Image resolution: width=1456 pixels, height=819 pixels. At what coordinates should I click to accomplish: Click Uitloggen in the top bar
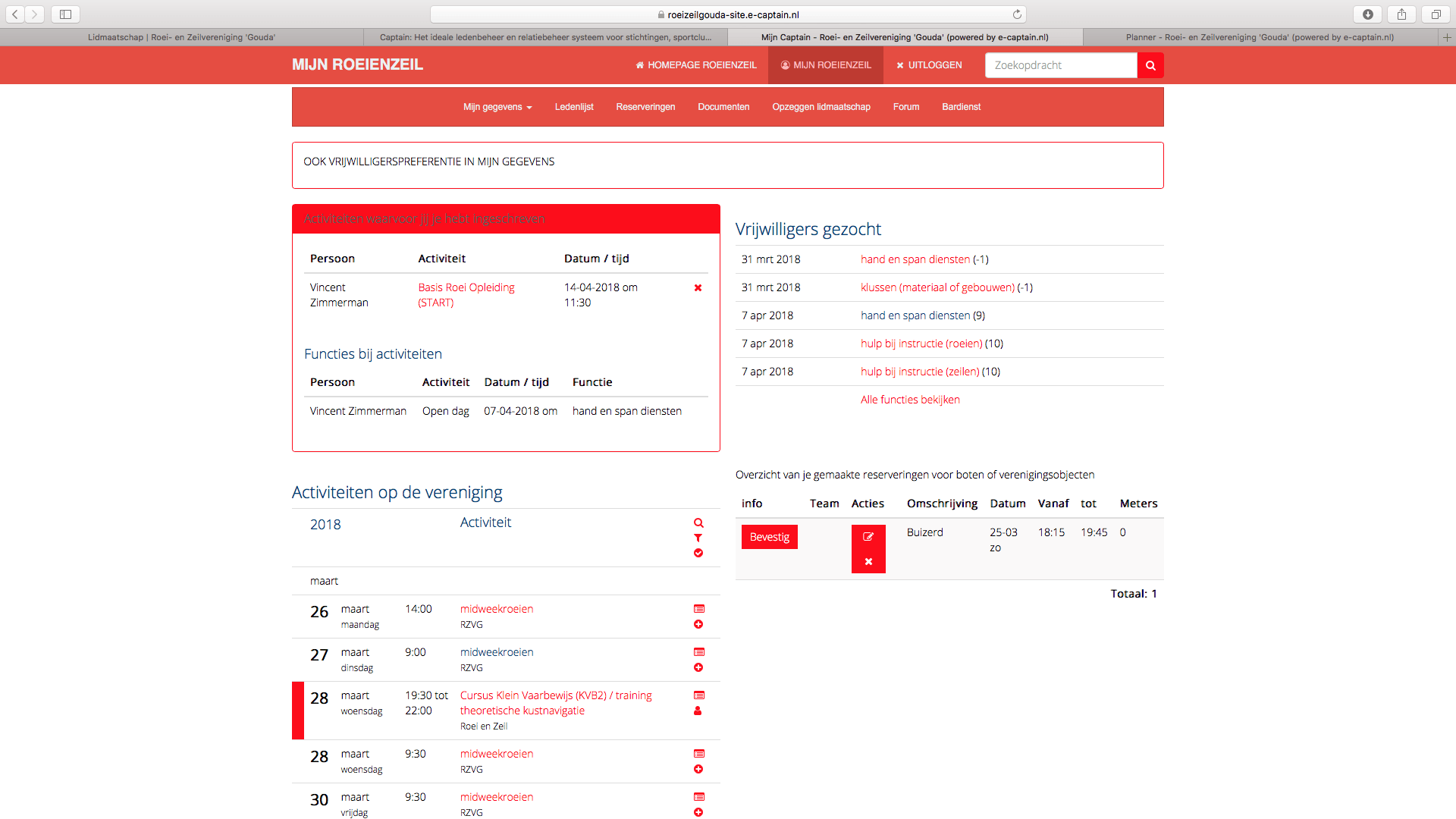pyautogui.click(x=929, y=65)
